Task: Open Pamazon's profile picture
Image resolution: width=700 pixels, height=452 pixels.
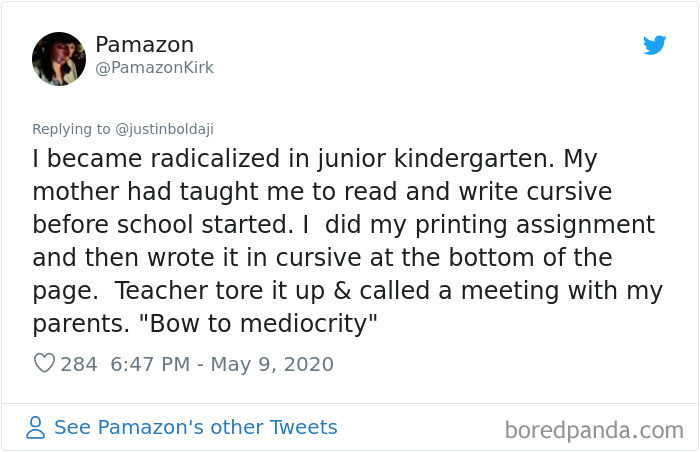Action: click(x=59, y=58)
